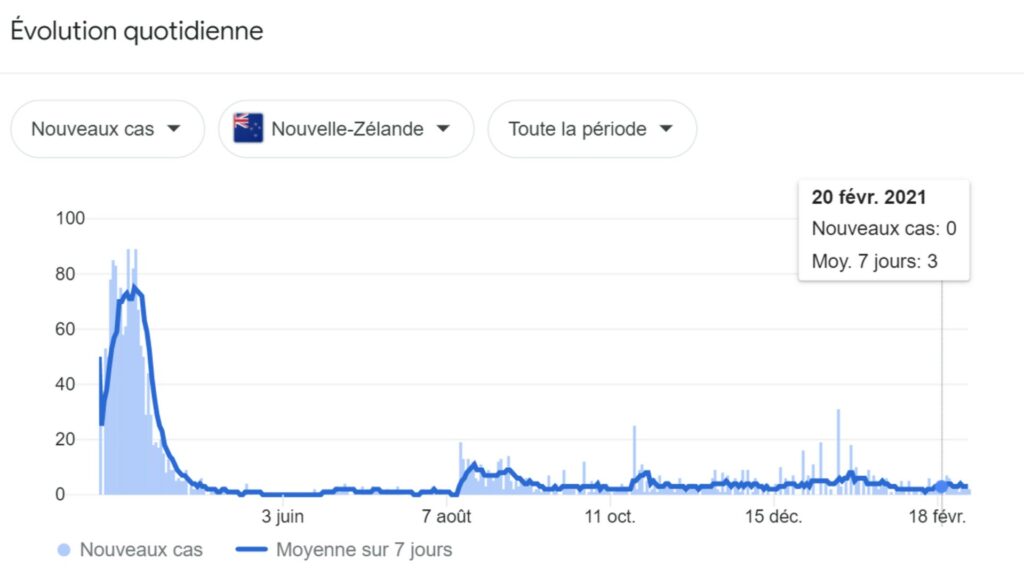Click the Nouveaux cas legend label
1024x576 pixels.
141,550
